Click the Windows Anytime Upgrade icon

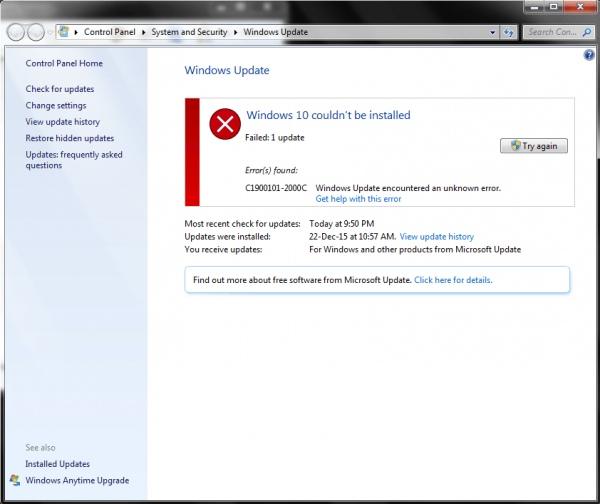[15, 480]
